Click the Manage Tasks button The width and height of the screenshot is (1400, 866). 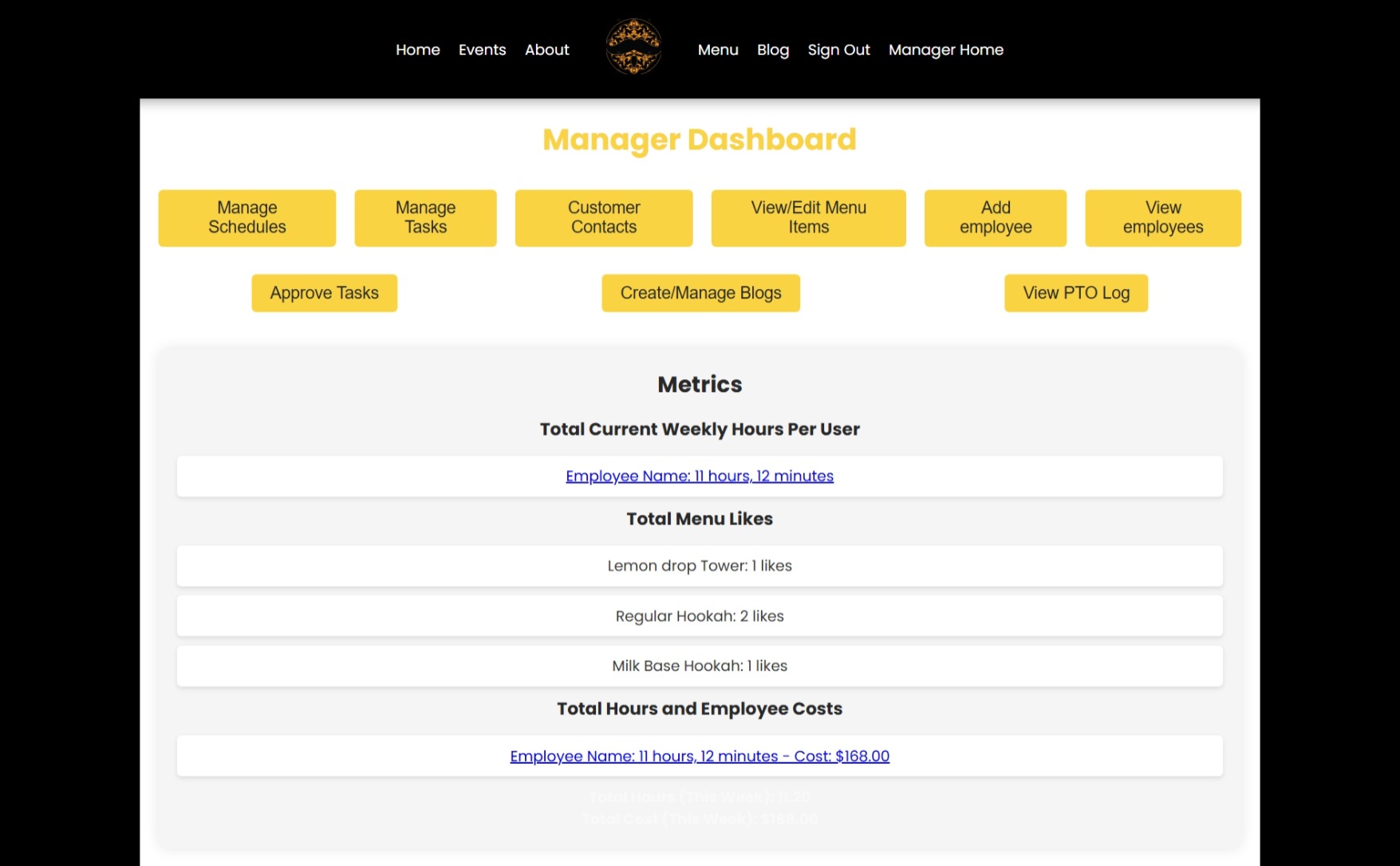pos(425,217)
